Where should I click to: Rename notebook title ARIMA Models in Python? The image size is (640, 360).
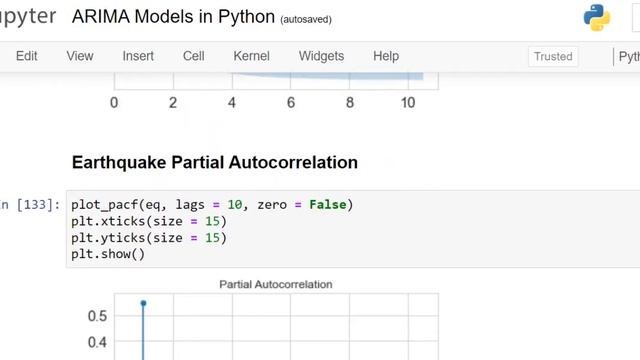click(173, 17)
